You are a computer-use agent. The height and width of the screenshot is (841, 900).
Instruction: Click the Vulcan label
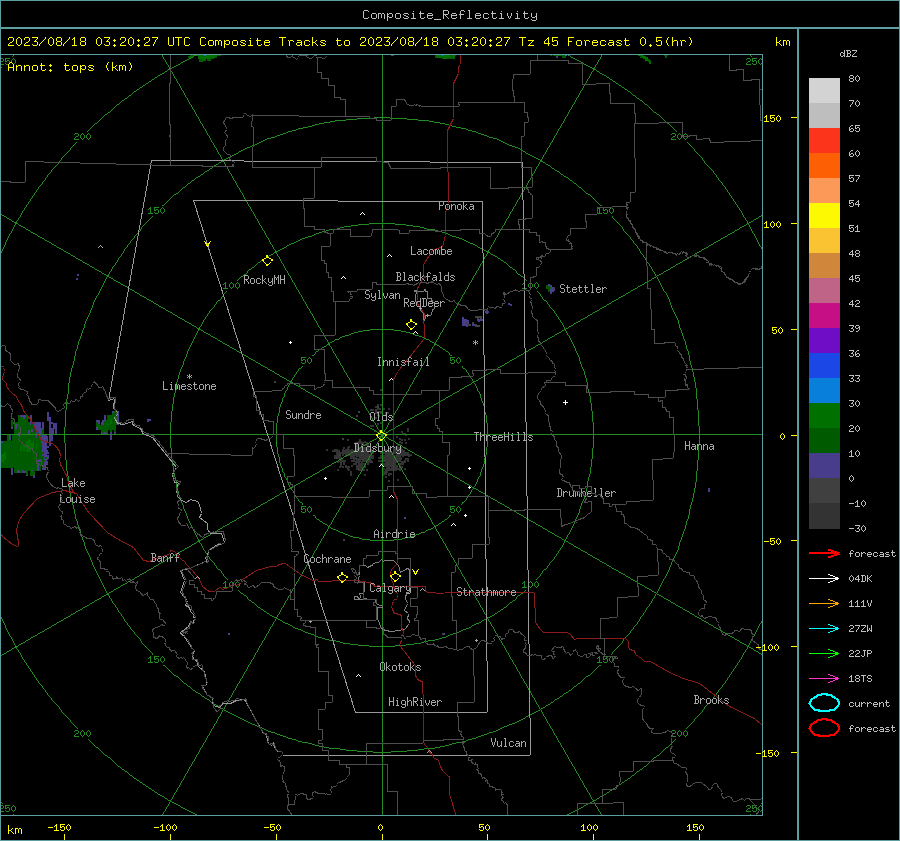tap(508, 743)
